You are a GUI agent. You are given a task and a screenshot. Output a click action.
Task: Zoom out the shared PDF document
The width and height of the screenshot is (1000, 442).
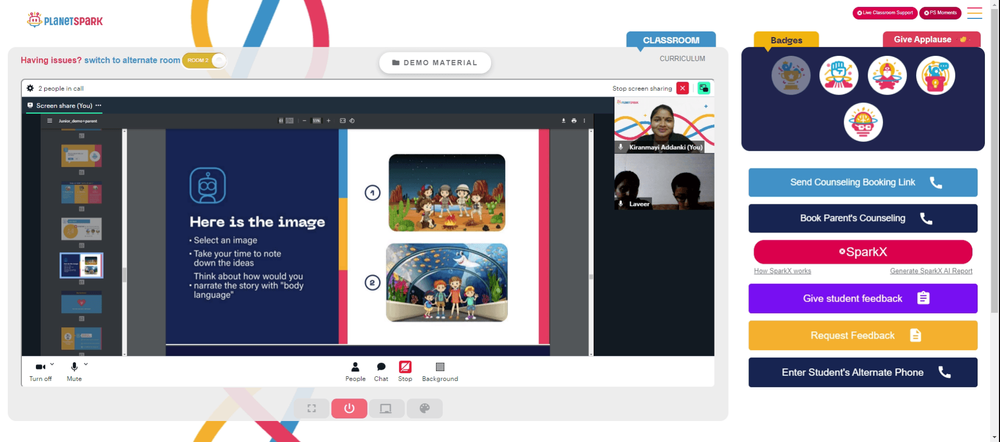click(x=304, y=120)
